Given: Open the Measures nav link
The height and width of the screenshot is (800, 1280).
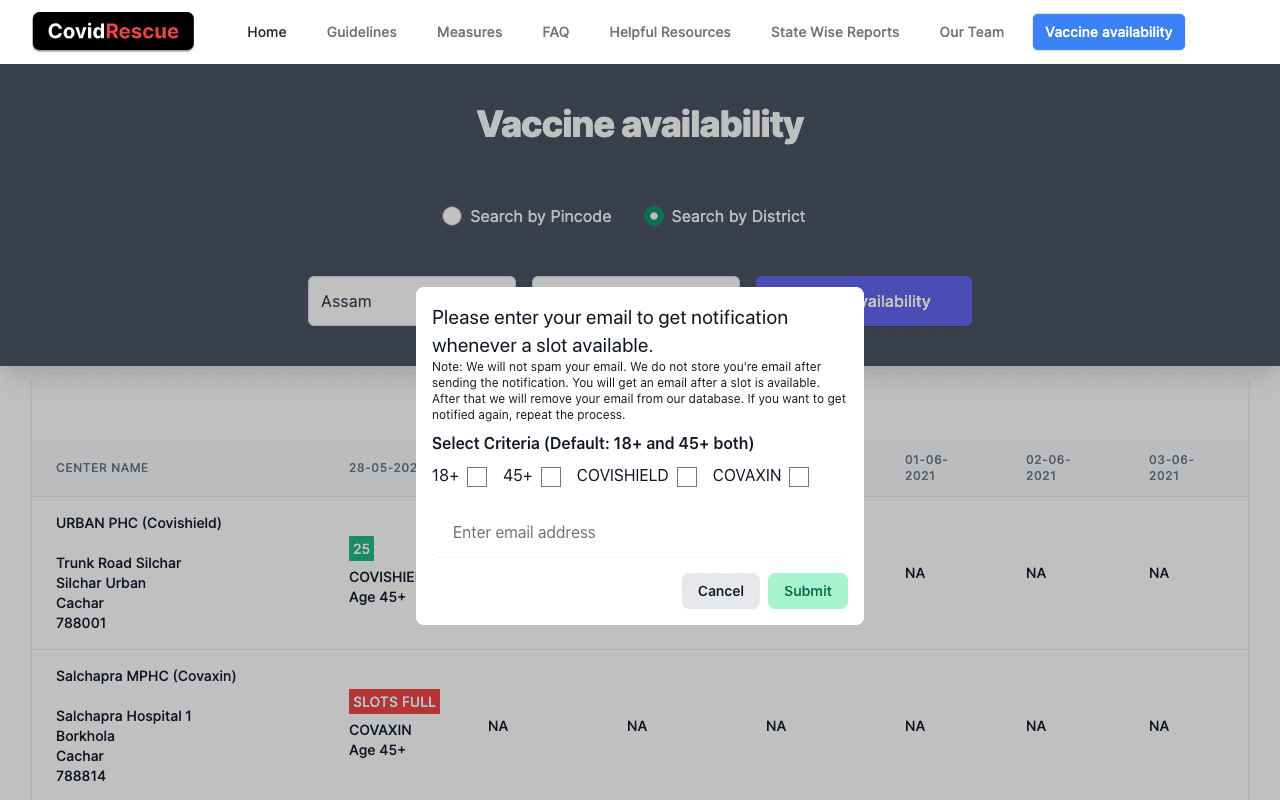Looking at the screenshot, I should point(470,32).
